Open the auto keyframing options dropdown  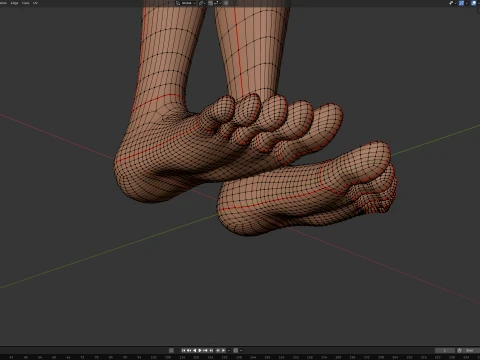[x=177, y=350]
